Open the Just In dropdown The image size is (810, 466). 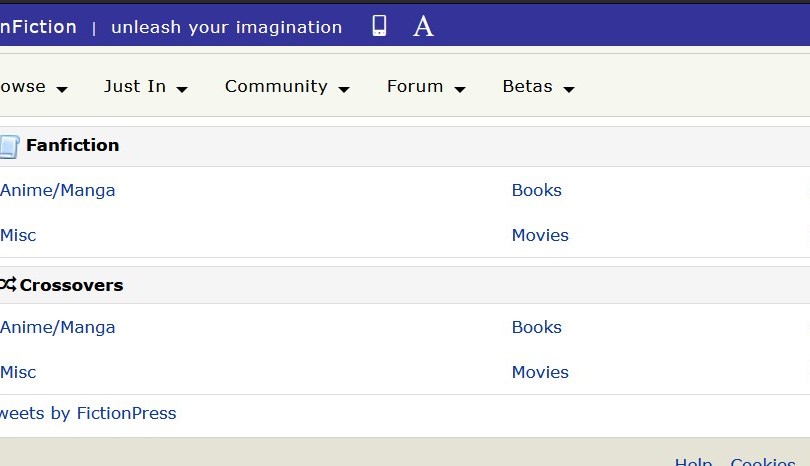[x=145, y=87]
